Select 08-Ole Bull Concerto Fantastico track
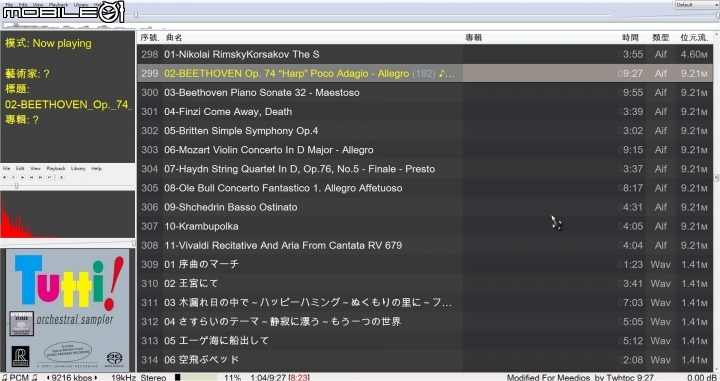Image resolution: width=720 pixels, height=381 pixels. click(425, 188)
